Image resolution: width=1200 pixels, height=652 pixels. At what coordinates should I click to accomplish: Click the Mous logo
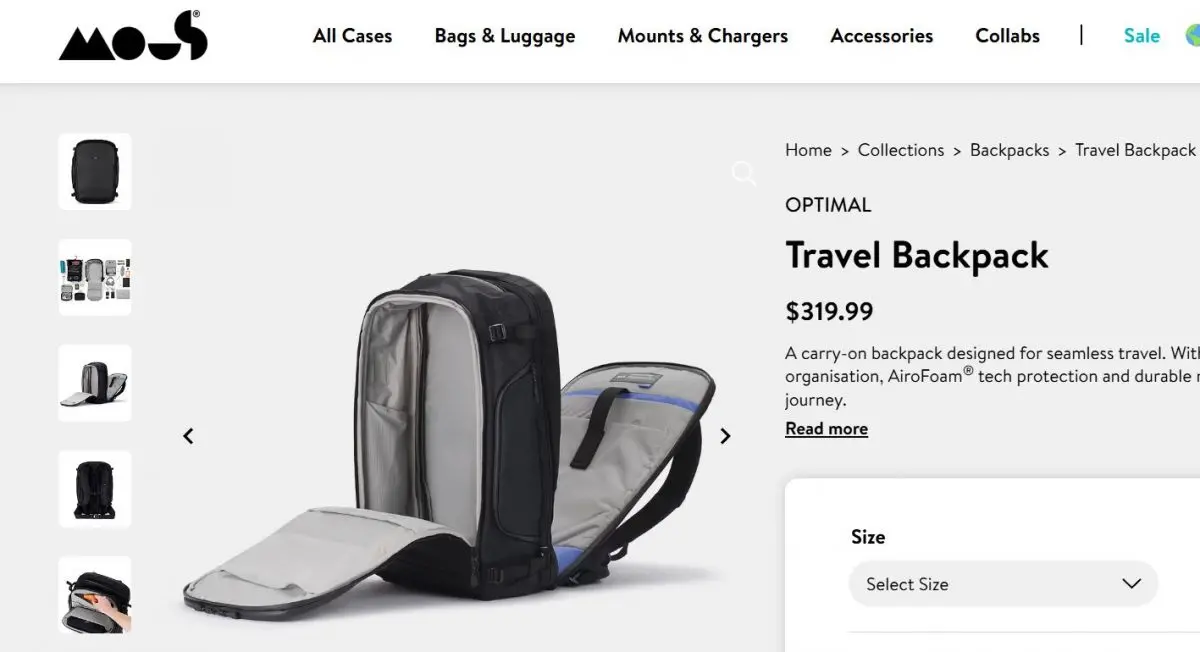coord(133,36)
